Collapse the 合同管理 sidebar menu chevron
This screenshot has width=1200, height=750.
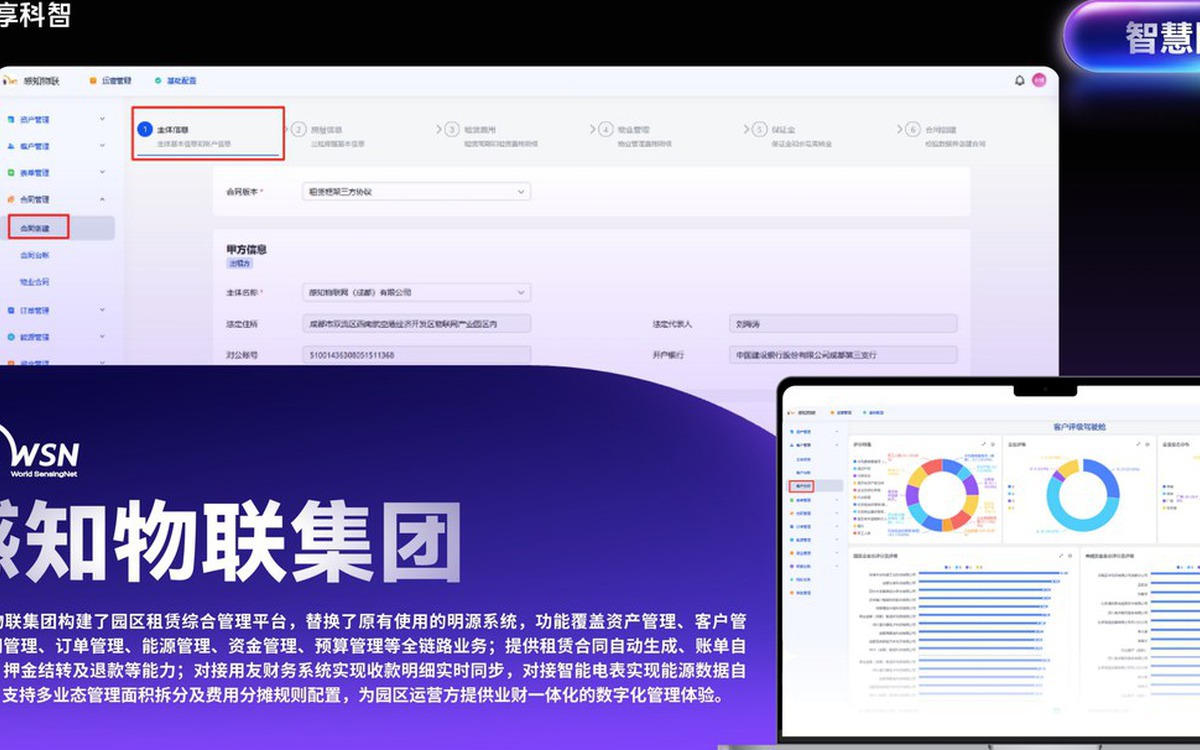click(102, 200)
